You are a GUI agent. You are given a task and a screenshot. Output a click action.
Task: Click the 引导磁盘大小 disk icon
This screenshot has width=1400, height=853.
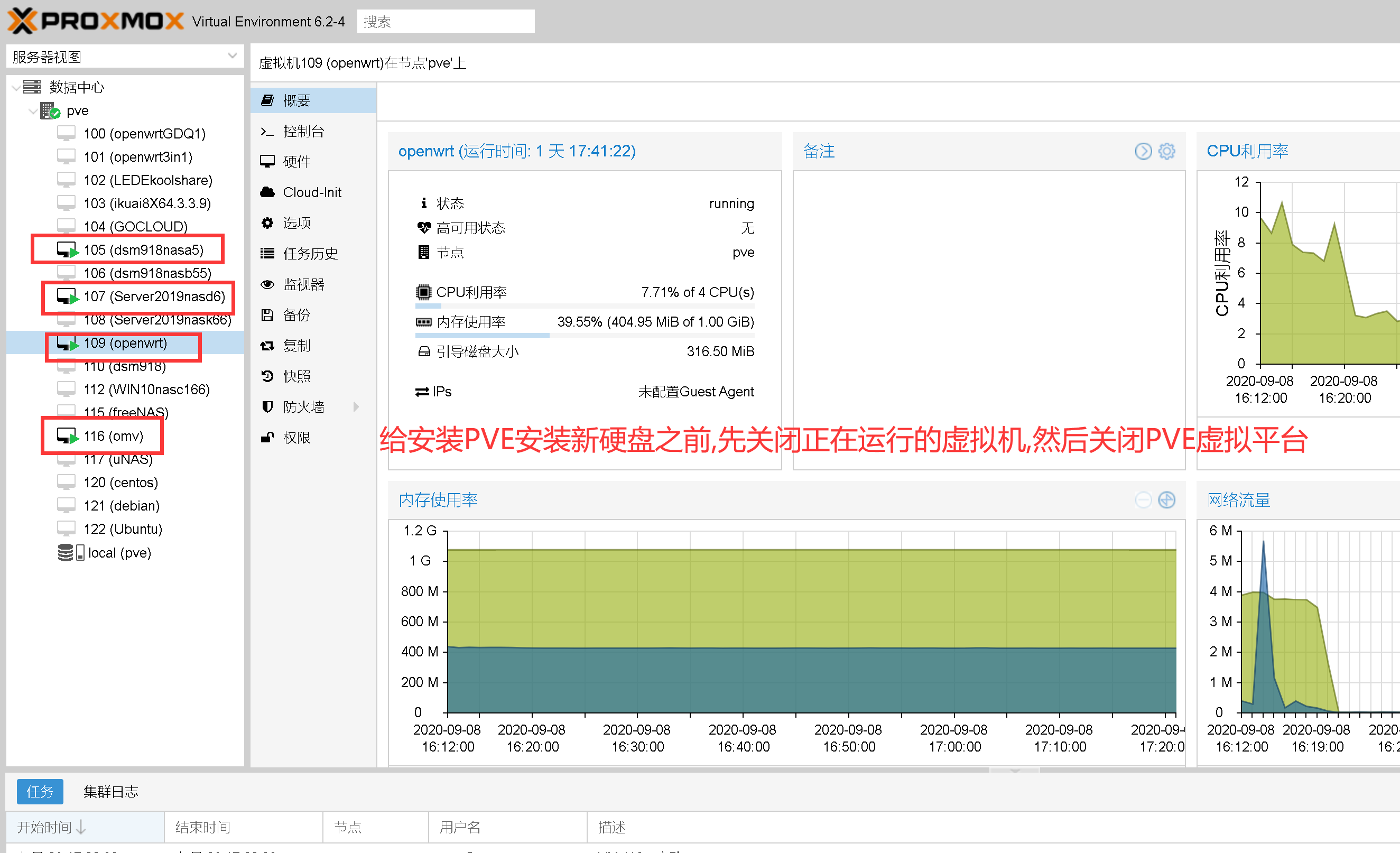pyautogui.click(x=424, y=352)
